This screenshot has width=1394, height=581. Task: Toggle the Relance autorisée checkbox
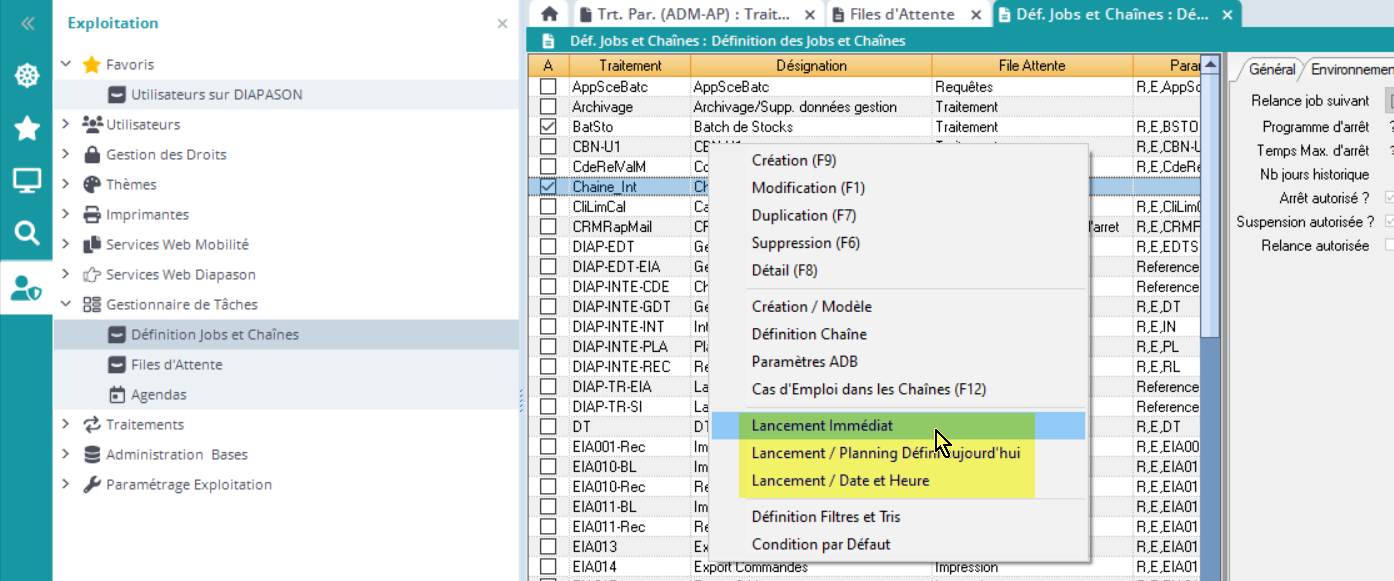click(1389, 245)
